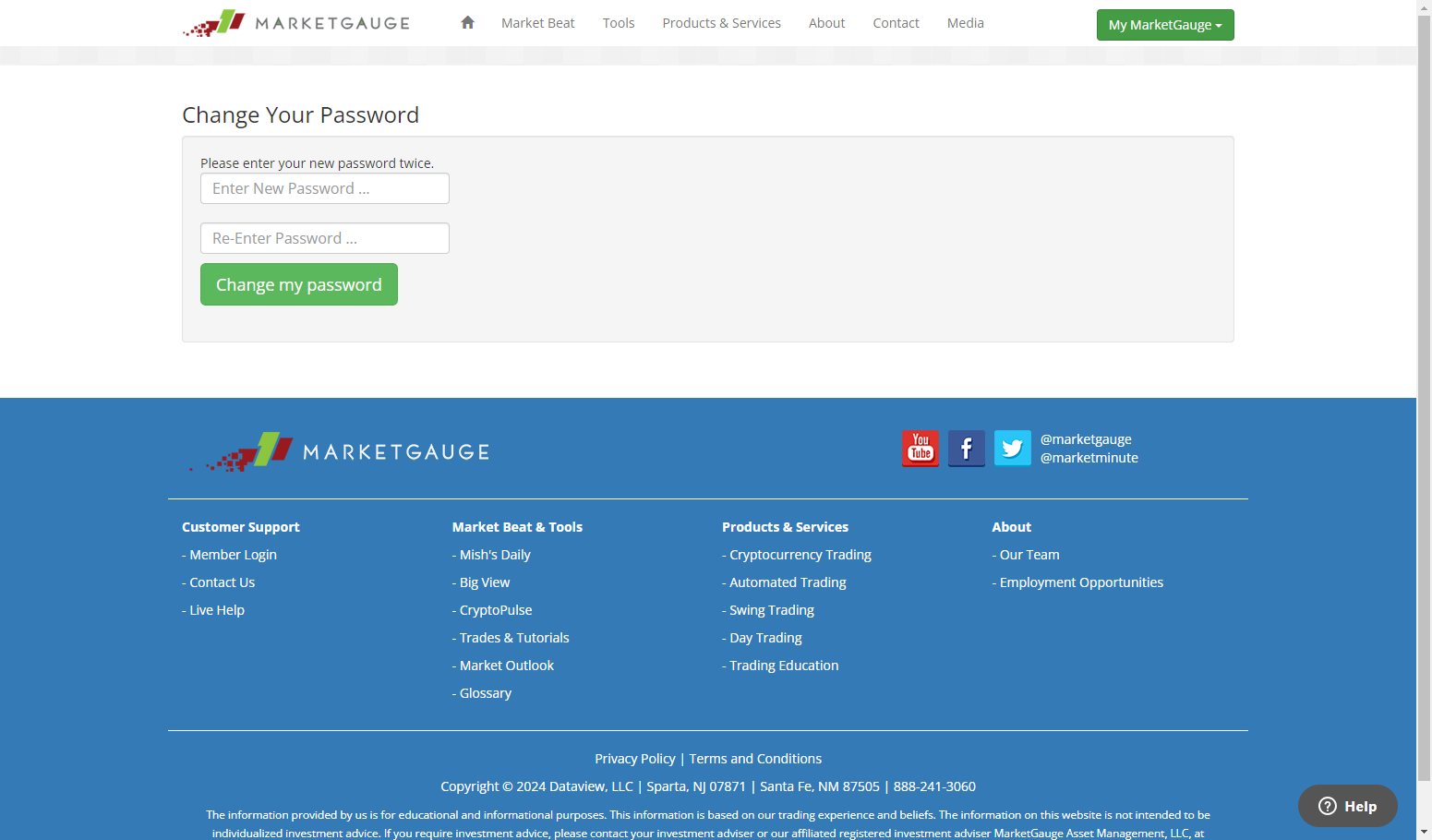Focus the Re-Enter Password field
Viewport: 1432px width, 840px height.
point(325,238)
